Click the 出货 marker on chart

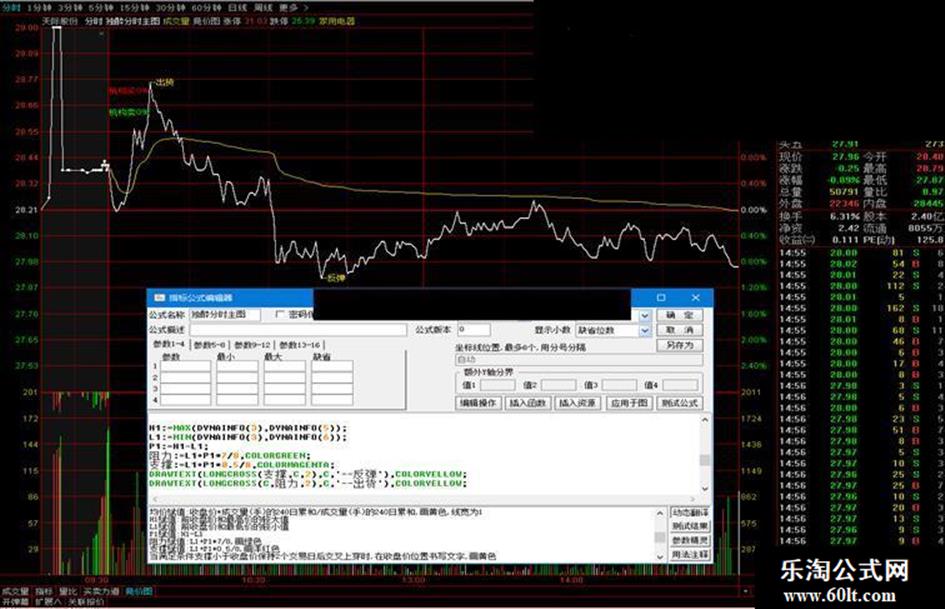pyautogui.click(x=163, y=82)
